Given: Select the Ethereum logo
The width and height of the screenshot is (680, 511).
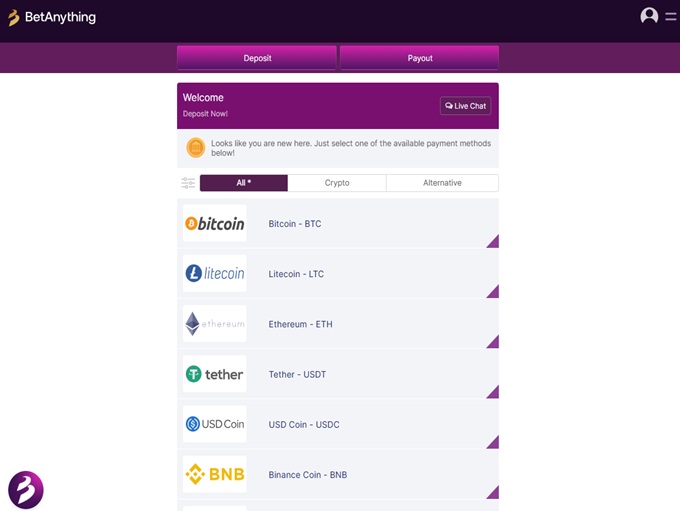Looking at the screenshot, I should [214, 324].
